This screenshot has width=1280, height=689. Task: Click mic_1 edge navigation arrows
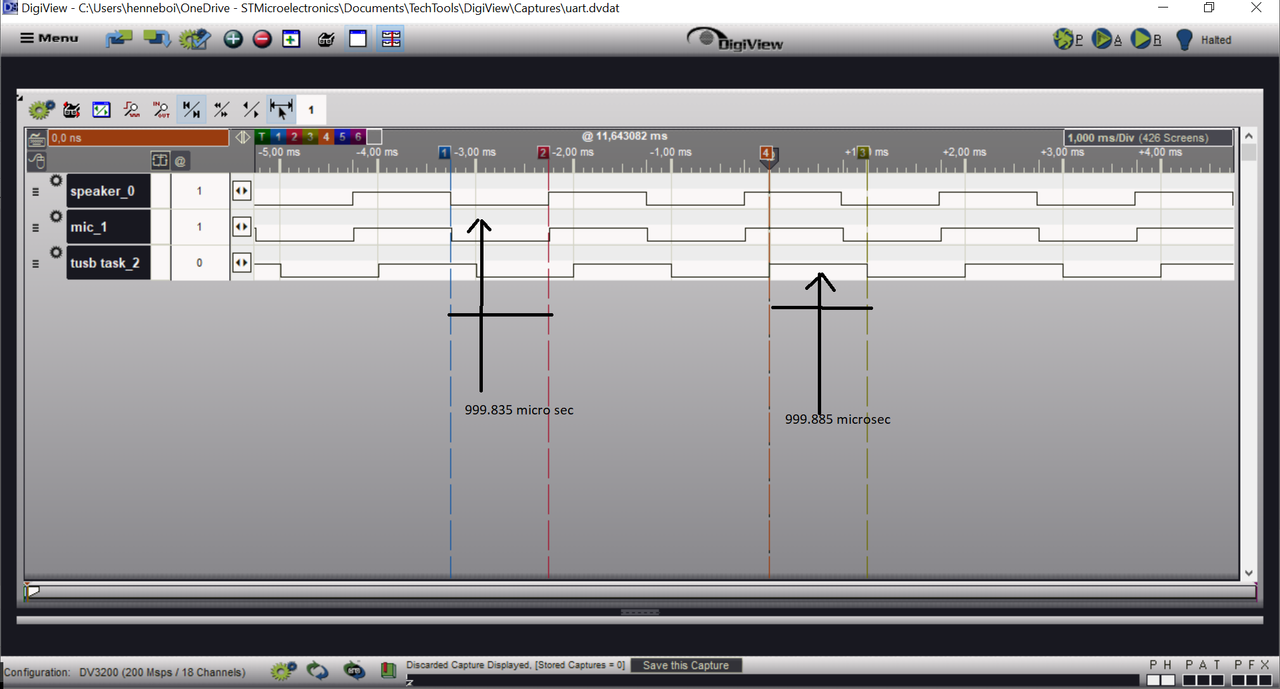pyautogui.click(x=241, y=227)
